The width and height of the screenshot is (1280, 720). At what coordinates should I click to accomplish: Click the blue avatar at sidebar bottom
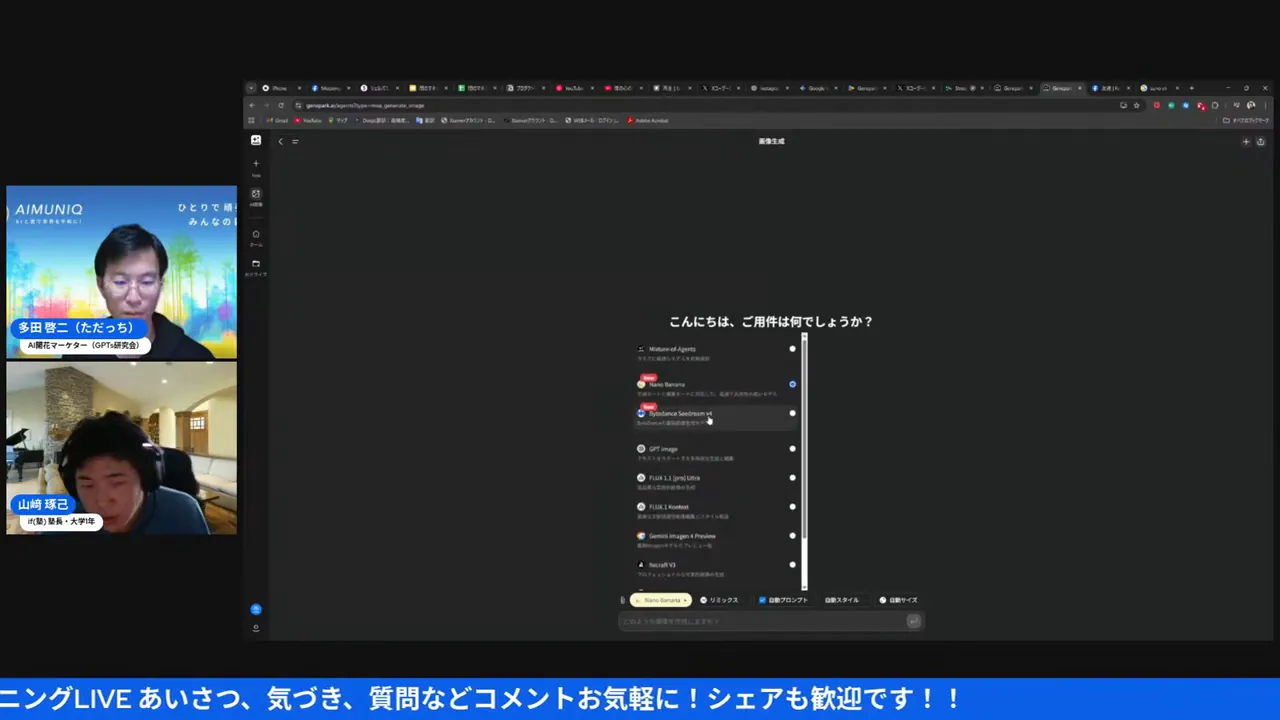pos(256,609)
